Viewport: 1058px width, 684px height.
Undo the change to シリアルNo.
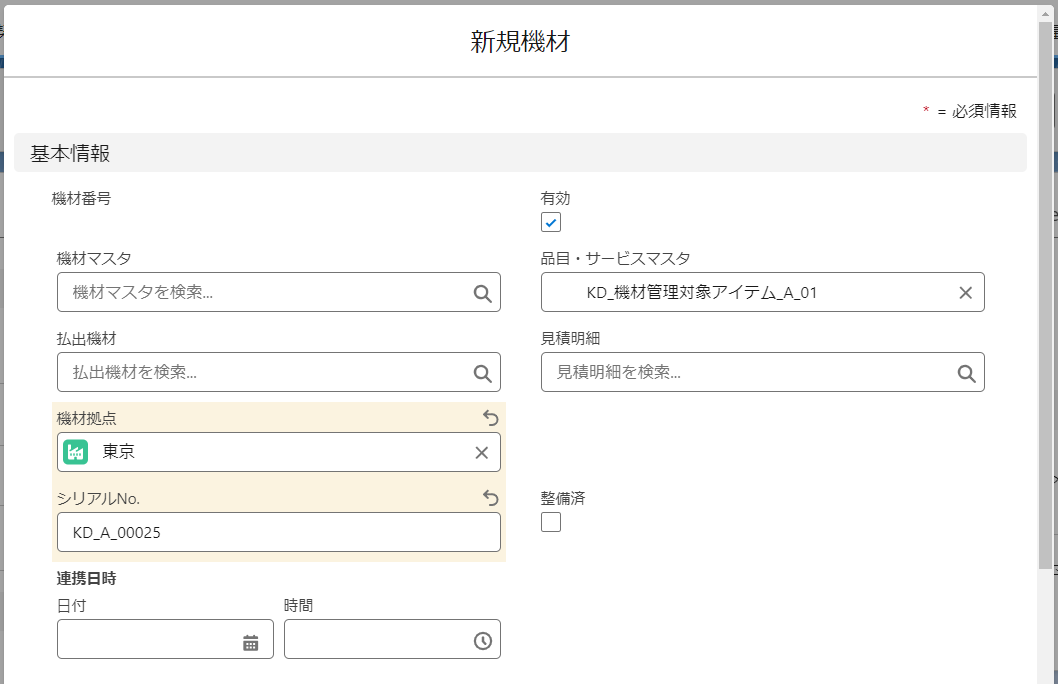coord(490,498)
